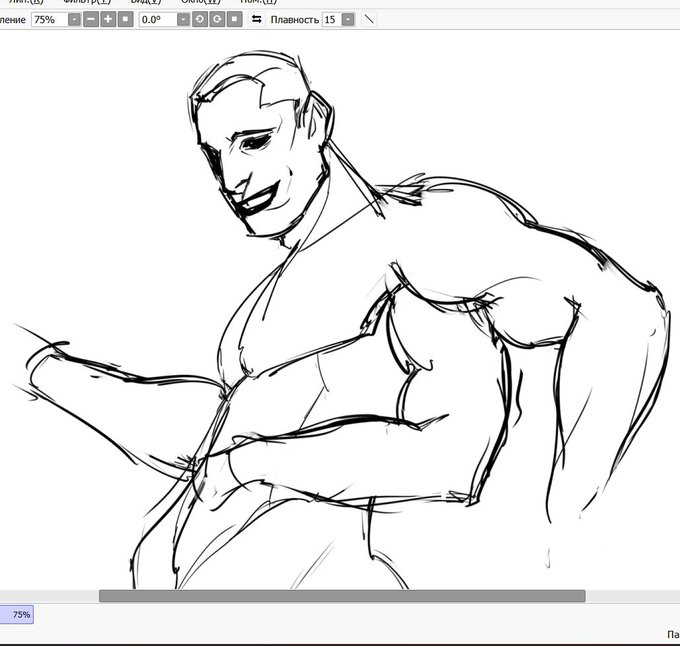Click the Плавность value field showing 15

332,20
